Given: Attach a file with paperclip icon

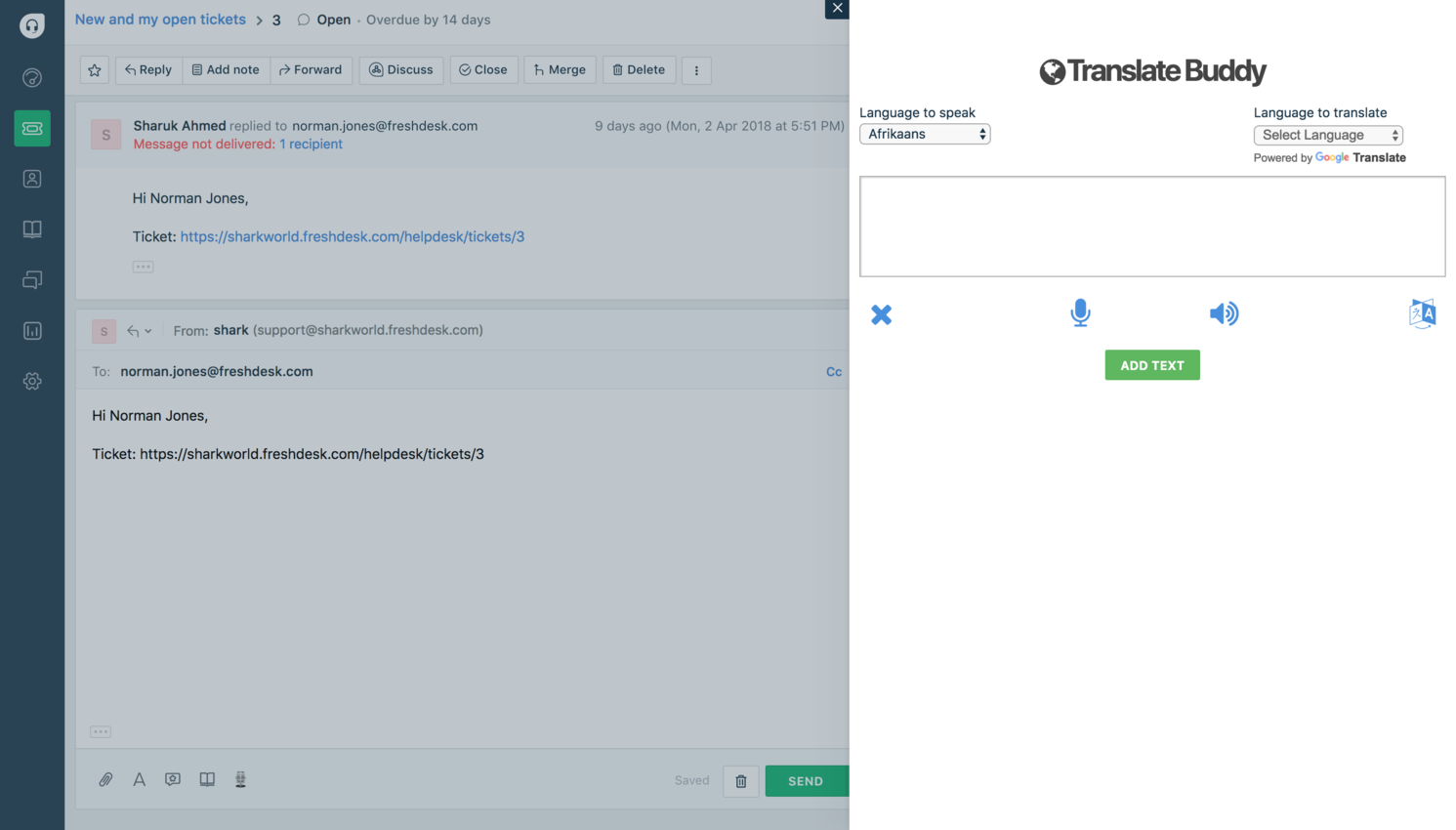Looking at the screenshot, I should 105,779.
